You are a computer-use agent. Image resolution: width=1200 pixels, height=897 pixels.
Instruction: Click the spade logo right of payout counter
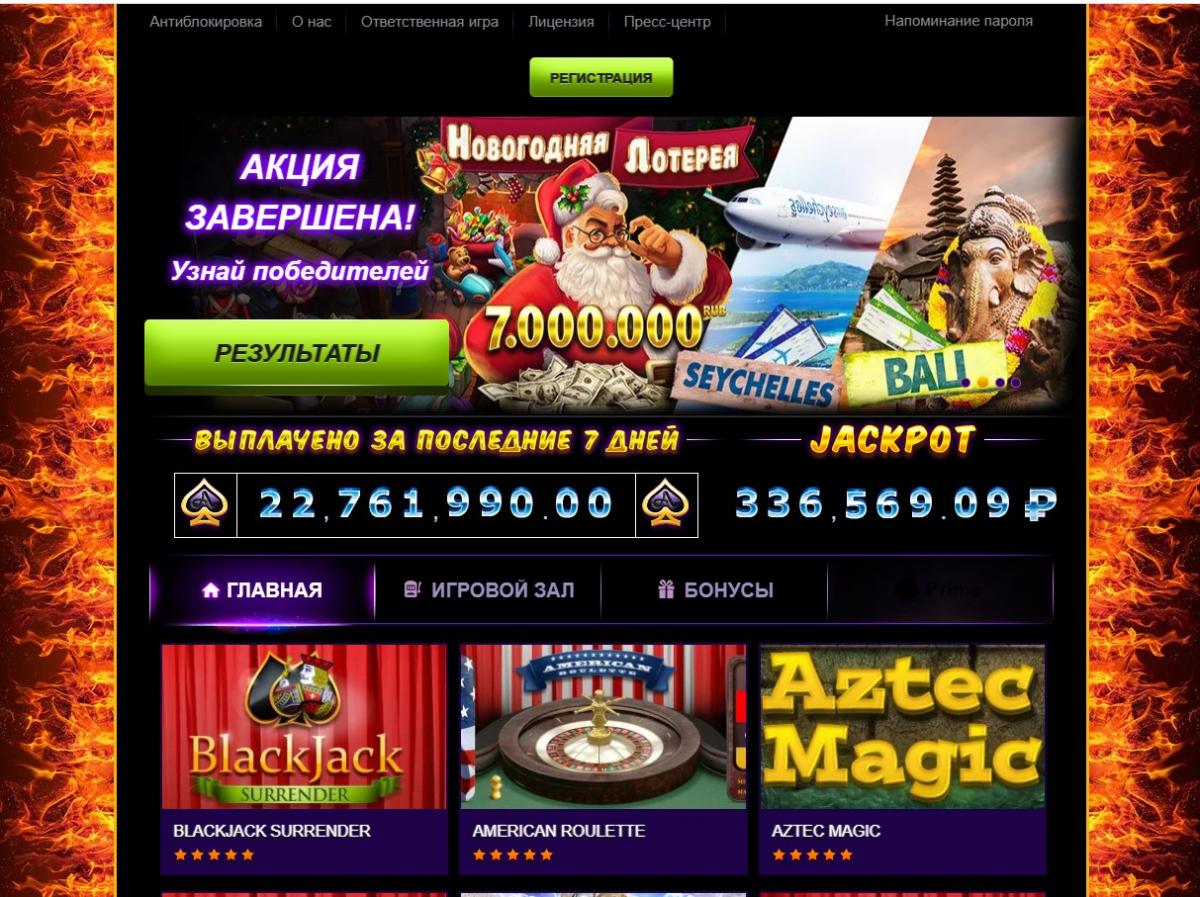[666, 504]
